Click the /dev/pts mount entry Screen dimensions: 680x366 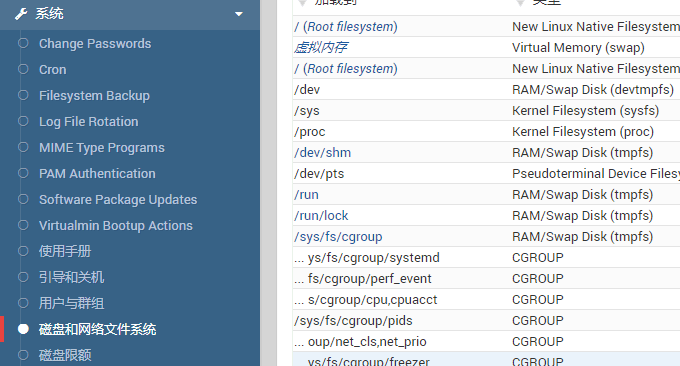tap(319, 174)
